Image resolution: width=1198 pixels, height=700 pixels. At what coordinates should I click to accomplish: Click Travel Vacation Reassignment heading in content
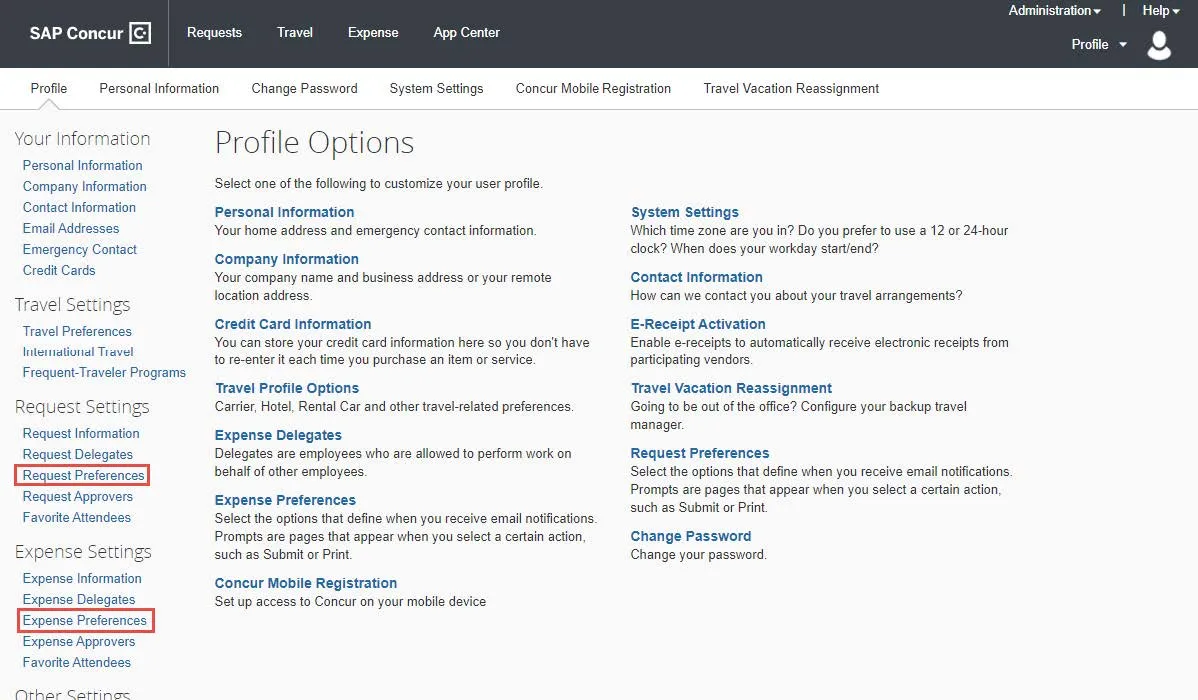(731, 389)
